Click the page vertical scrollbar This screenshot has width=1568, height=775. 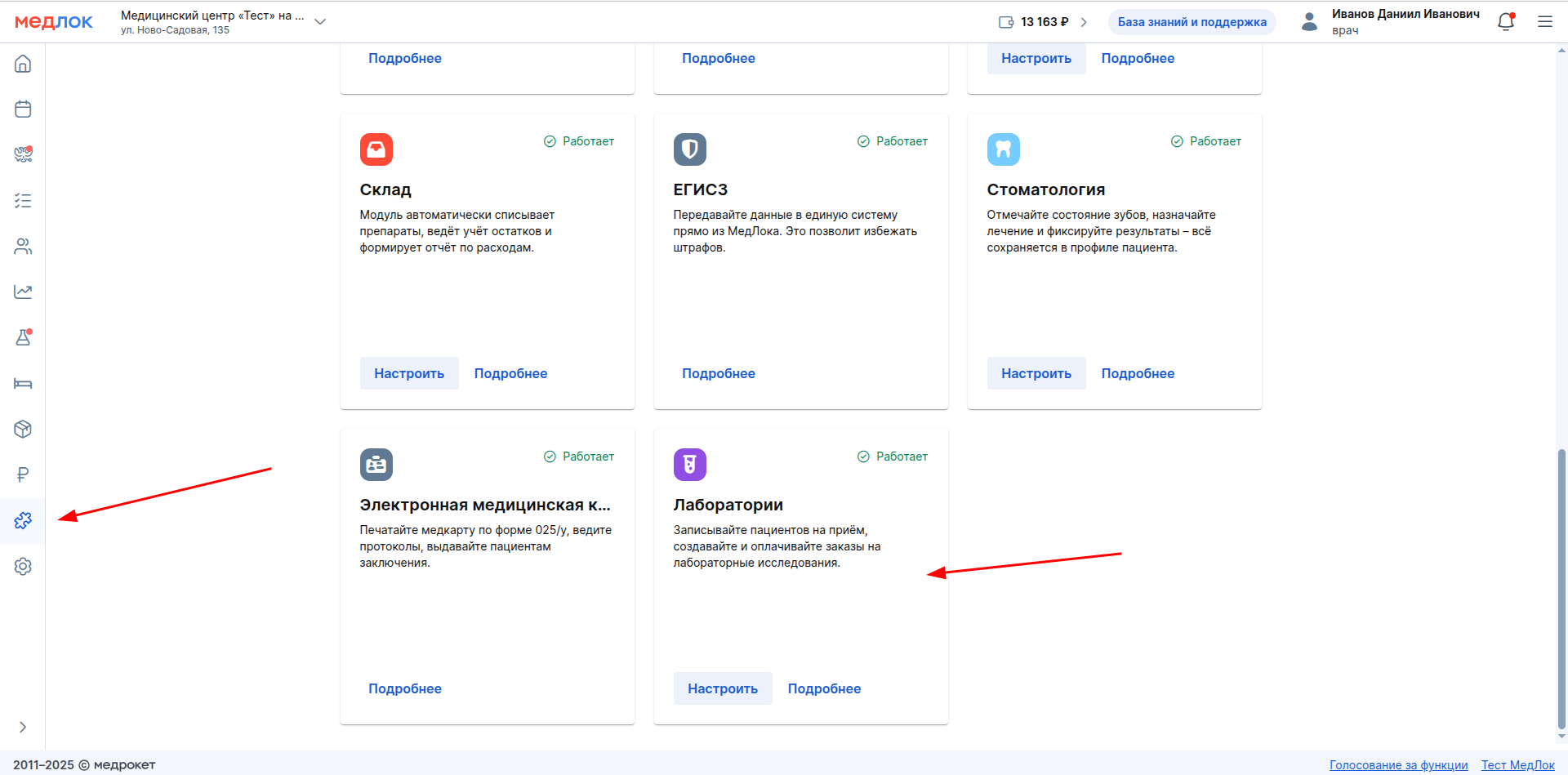[1561, 588]
